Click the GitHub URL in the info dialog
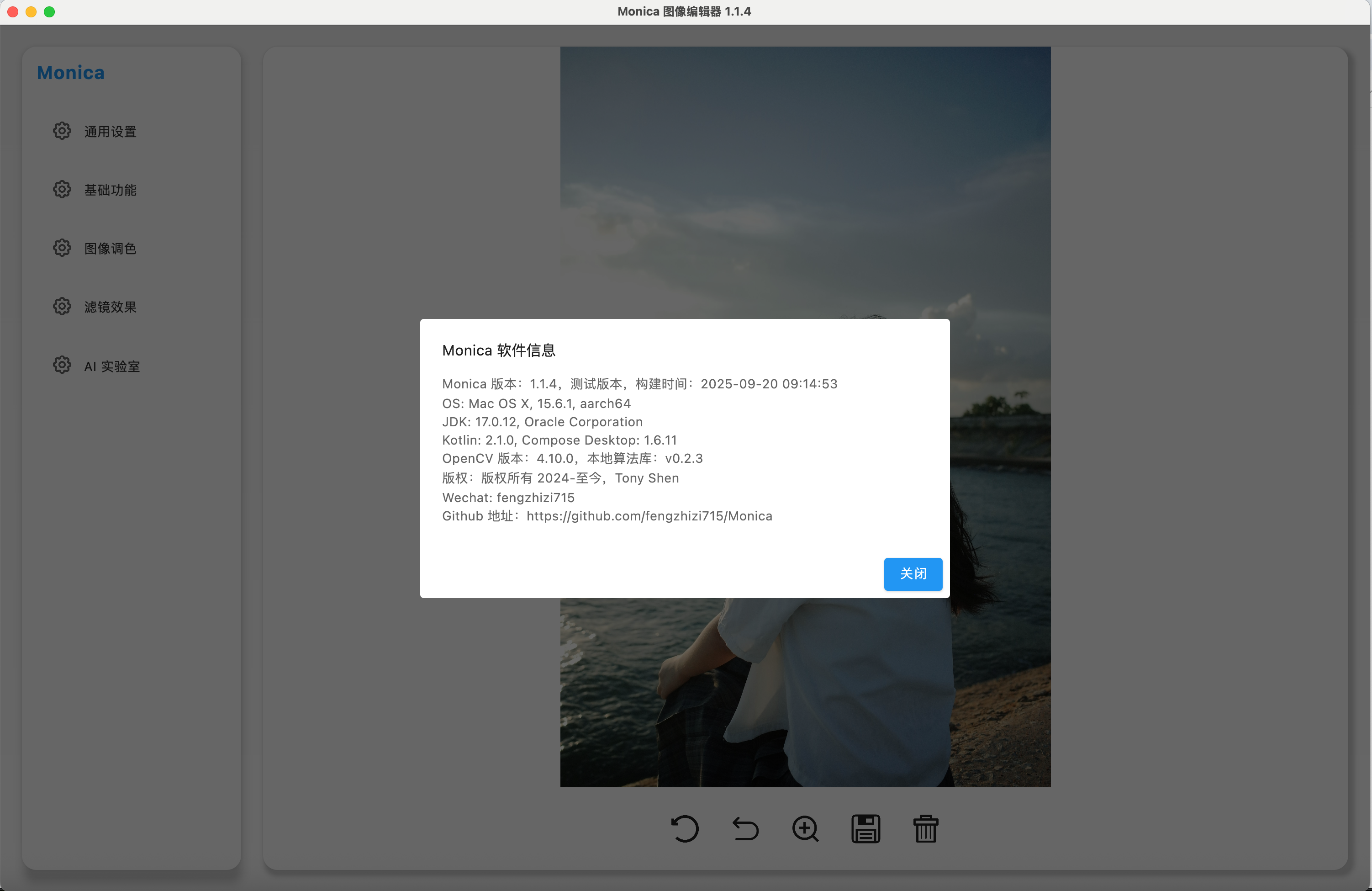The width and height of the screenshot is (1372, 891). (649, 516)
